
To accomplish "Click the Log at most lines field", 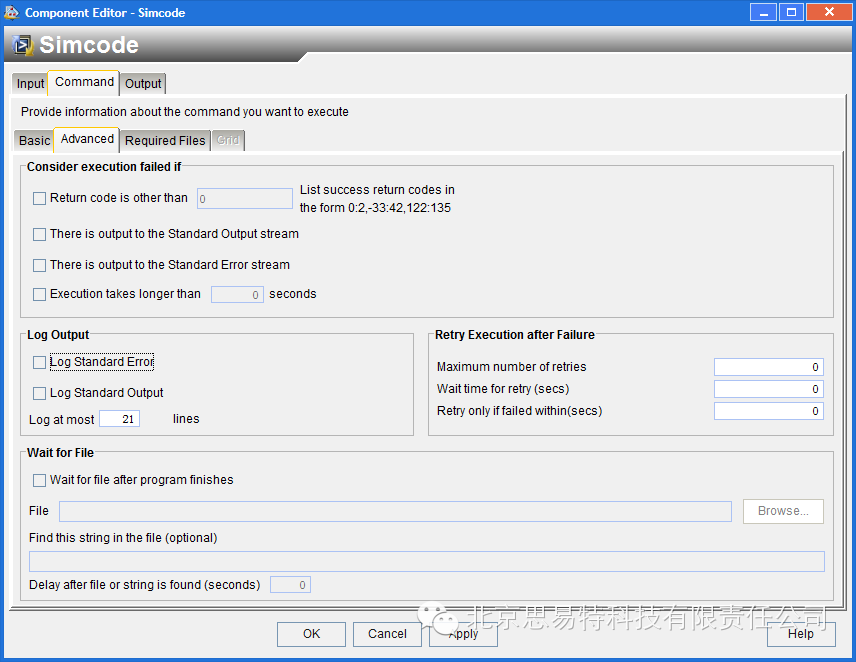I will coord(120,419).
